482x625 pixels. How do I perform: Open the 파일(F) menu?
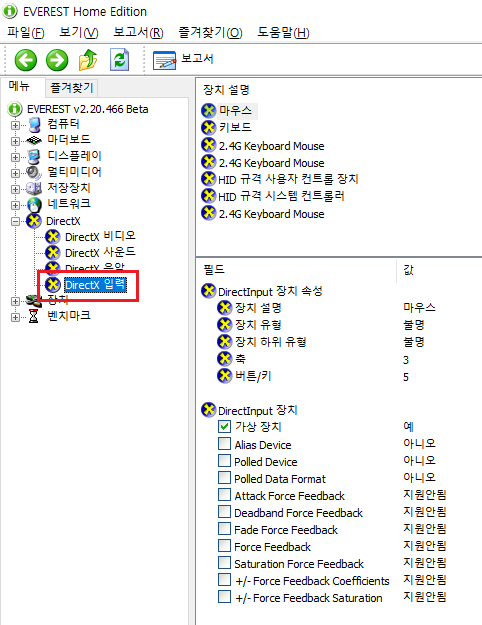coord(26,32)
